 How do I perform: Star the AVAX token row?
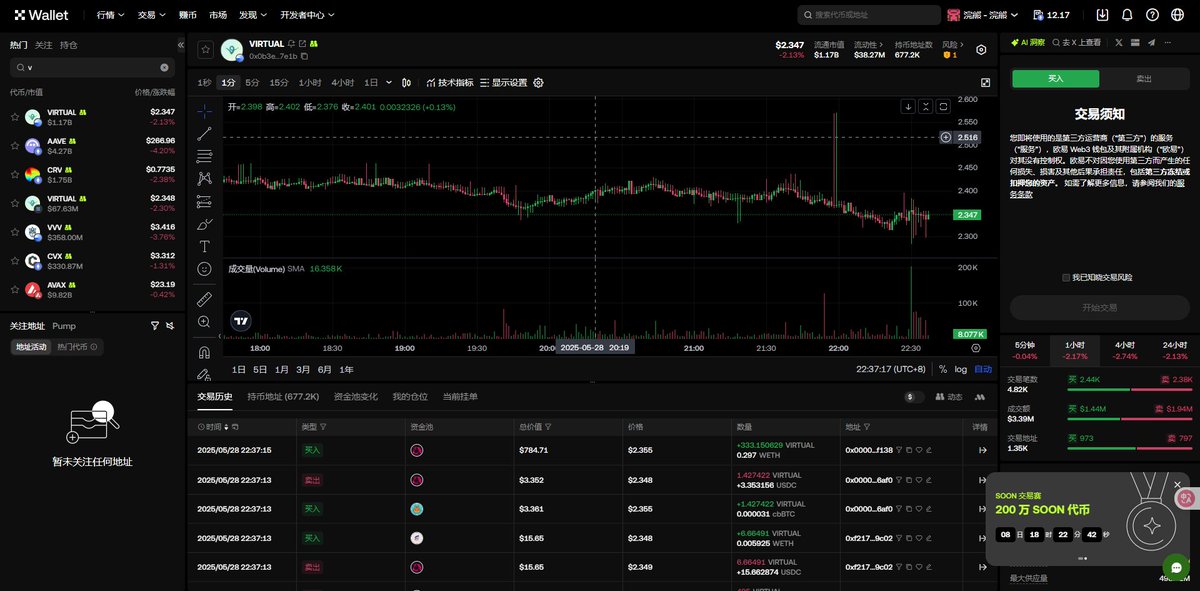tap(14, 289)
